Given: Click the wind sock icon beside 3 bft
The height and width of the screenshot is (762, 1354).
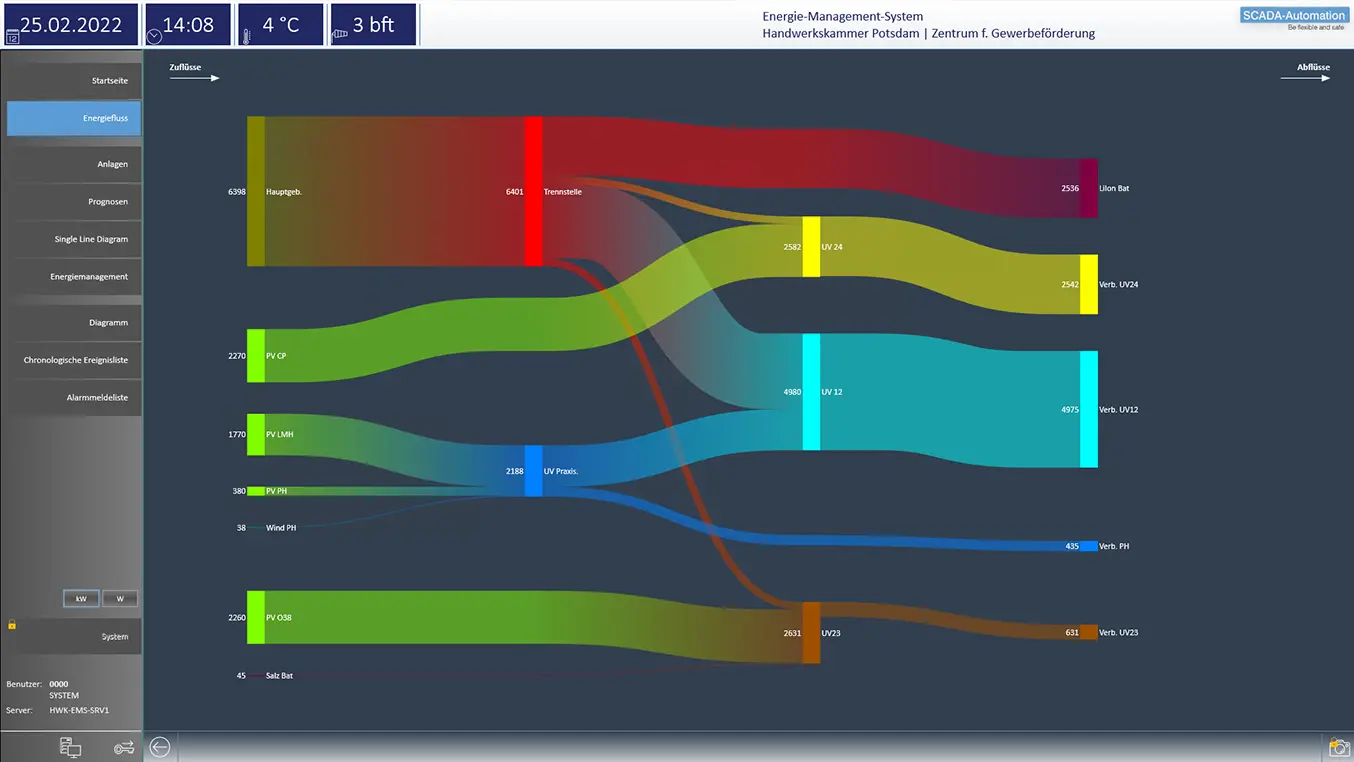Looking at the screenshot, I should click(340, 34).
